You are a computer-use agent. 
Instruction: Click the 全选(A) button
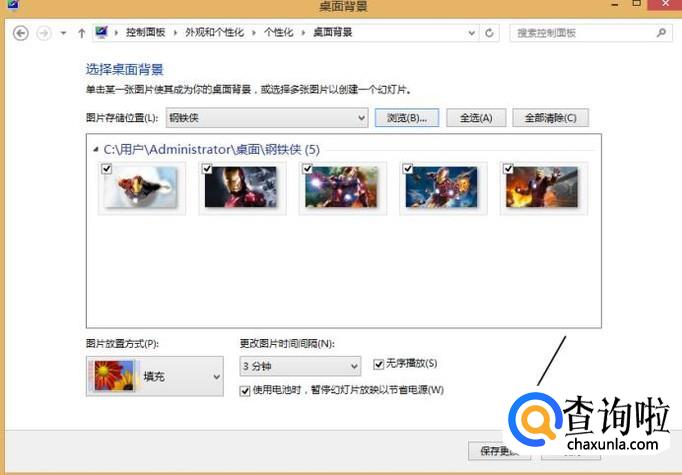click(x=476, y=117)
